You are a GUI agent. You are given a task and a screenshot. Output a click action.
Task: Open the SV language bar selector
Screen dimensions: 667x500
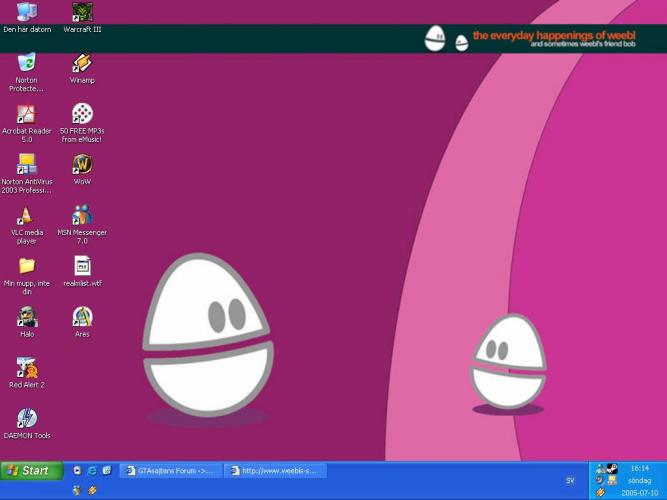click(x=570, y=480)
